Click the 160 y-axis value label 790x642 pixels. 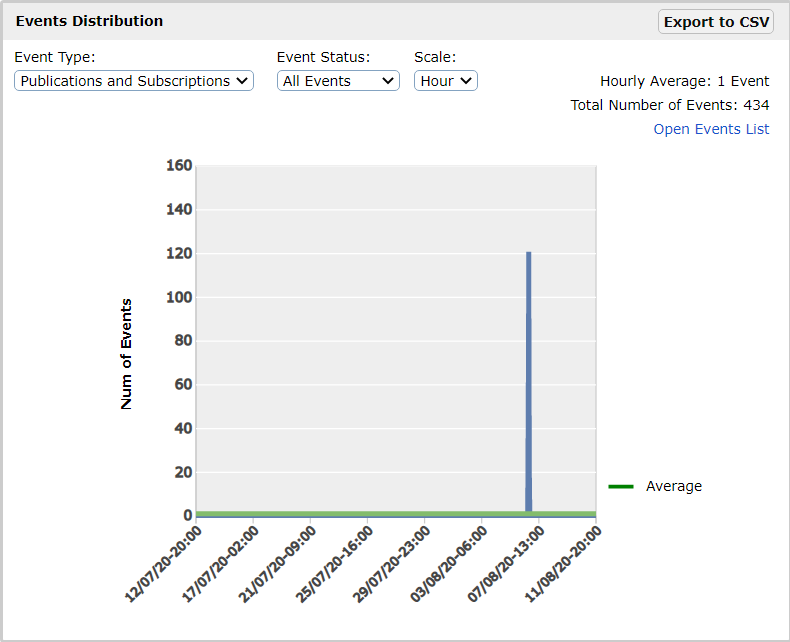[178, 166]
